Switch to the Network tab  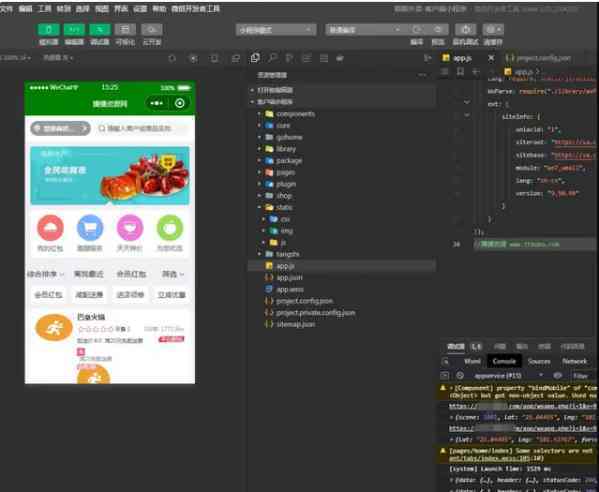coord(574,361)
